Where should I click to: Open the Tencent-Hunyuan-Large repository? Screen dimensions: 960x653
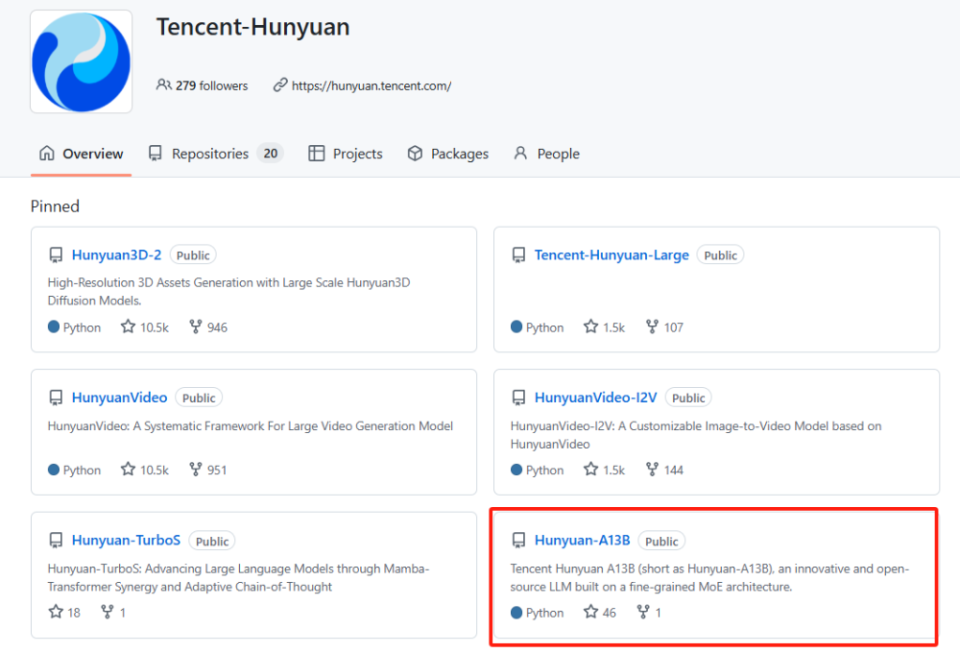(x=611, y=255)
